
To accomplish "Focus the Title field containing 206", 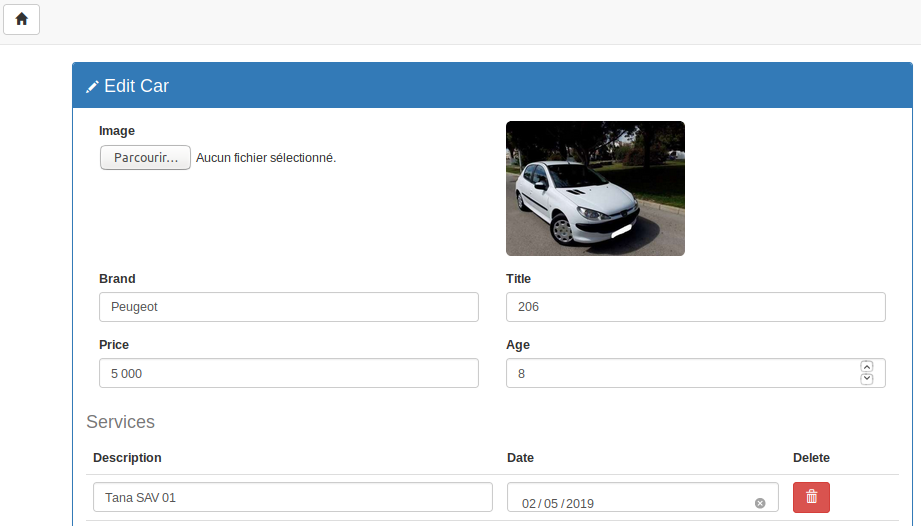I will [x=695, y=307].
